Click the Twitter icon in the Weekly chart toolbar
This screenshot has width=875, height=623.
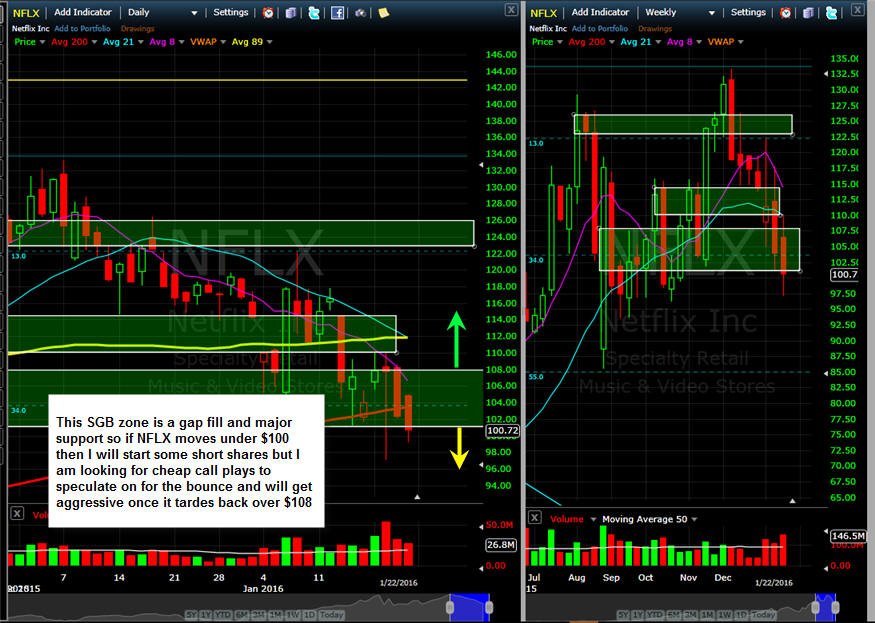coord(831,12)
